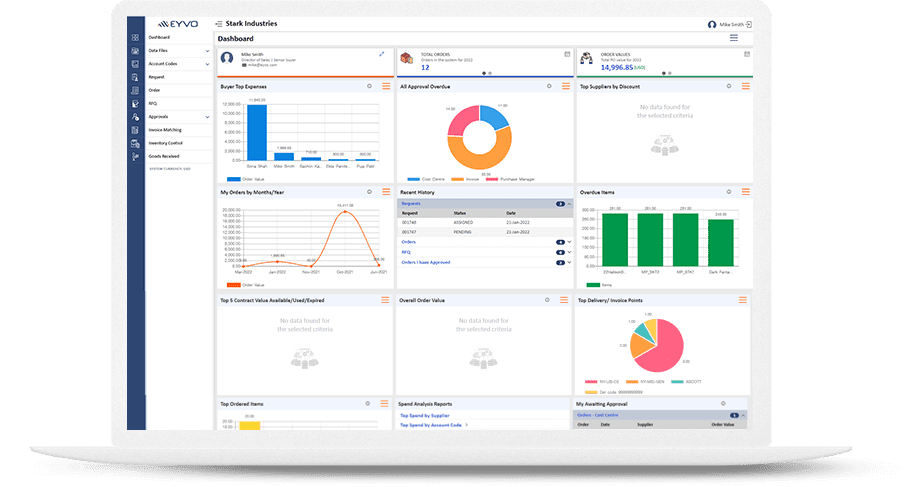
Task: Click the dashboard grid icon in left rail
Action: tap(134, 38)
